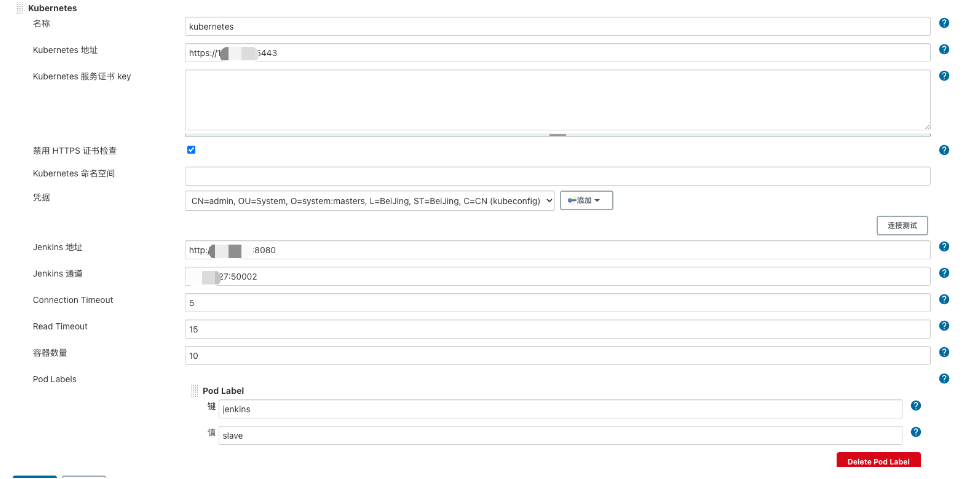Open help for Pod Label 值 field

click(x=916, y=432)
